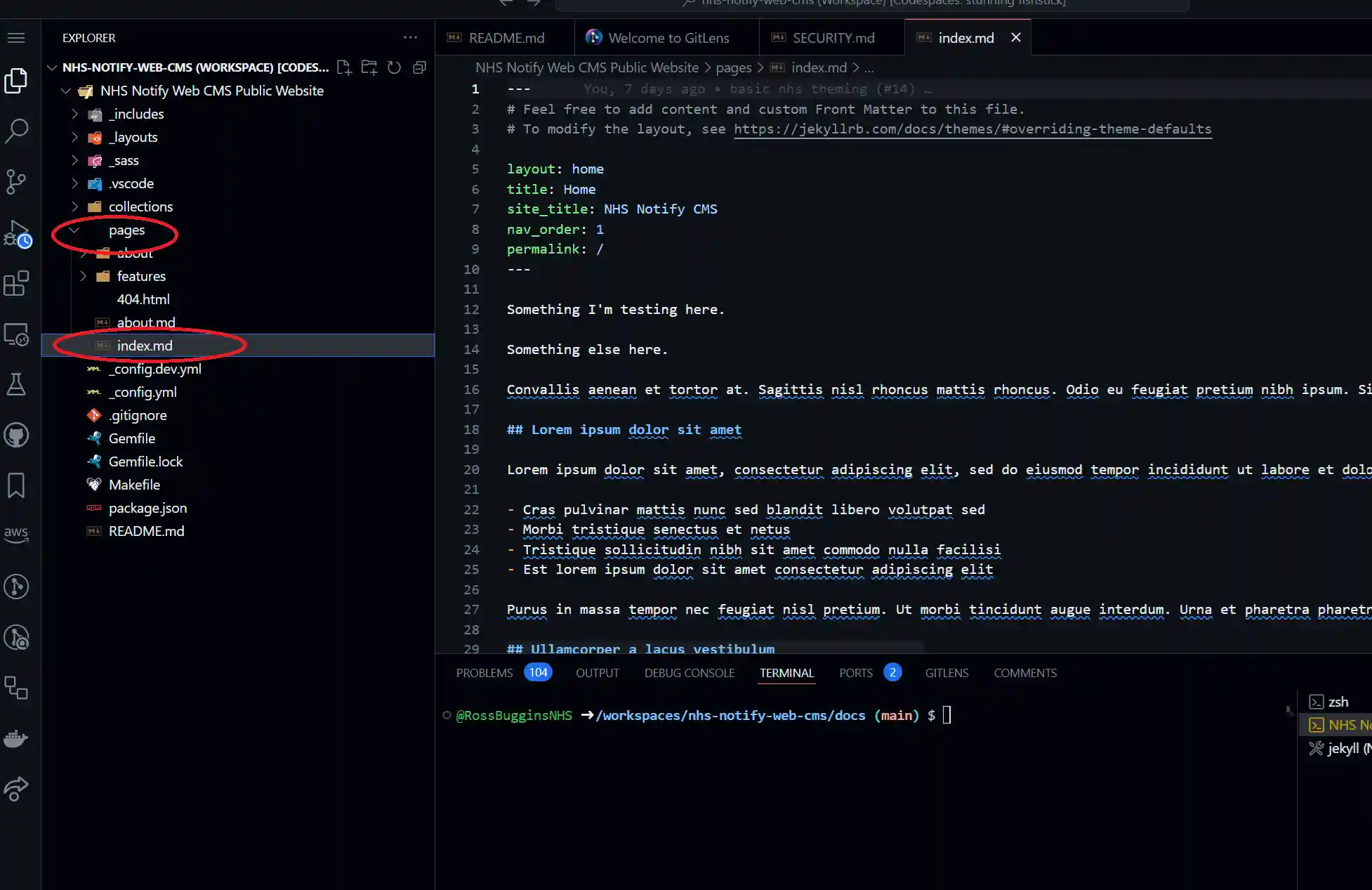
Task: Select the zsh terminal session
Action: (x=1337, y=702)
